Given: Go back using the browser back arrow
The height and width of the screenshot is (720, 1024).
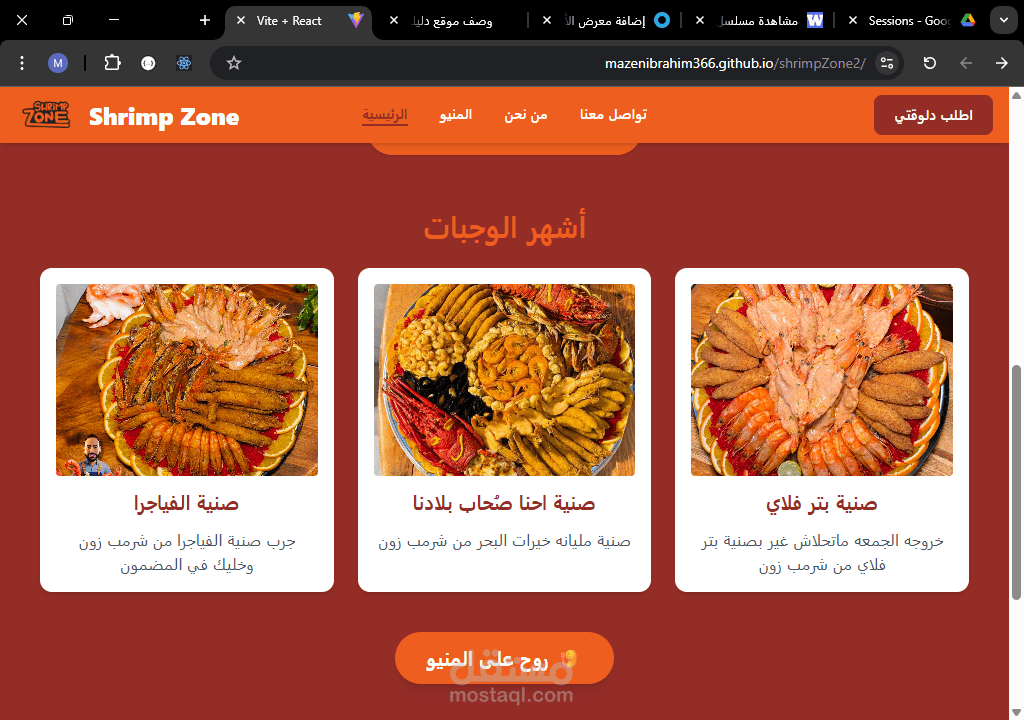Looking at the screenshot, I should [x=966, y=63].
